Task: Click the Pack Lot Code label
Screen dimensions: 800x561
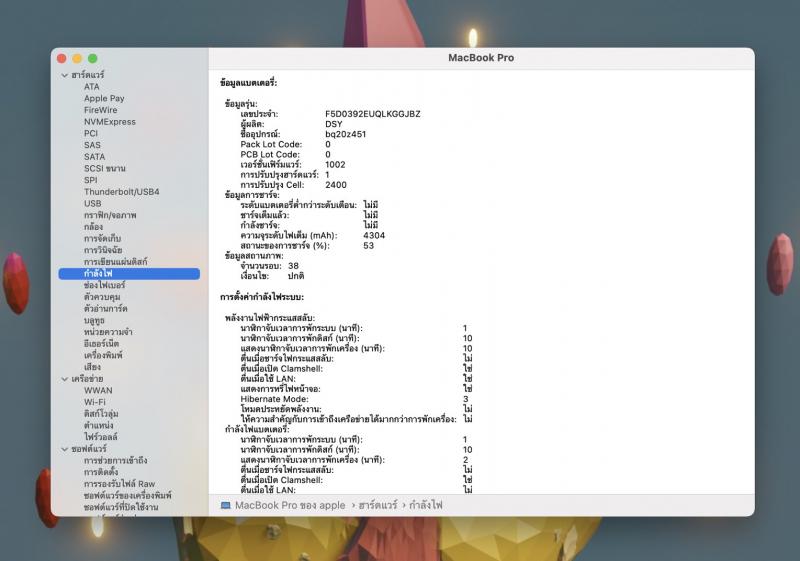Action: pos(271,144)
